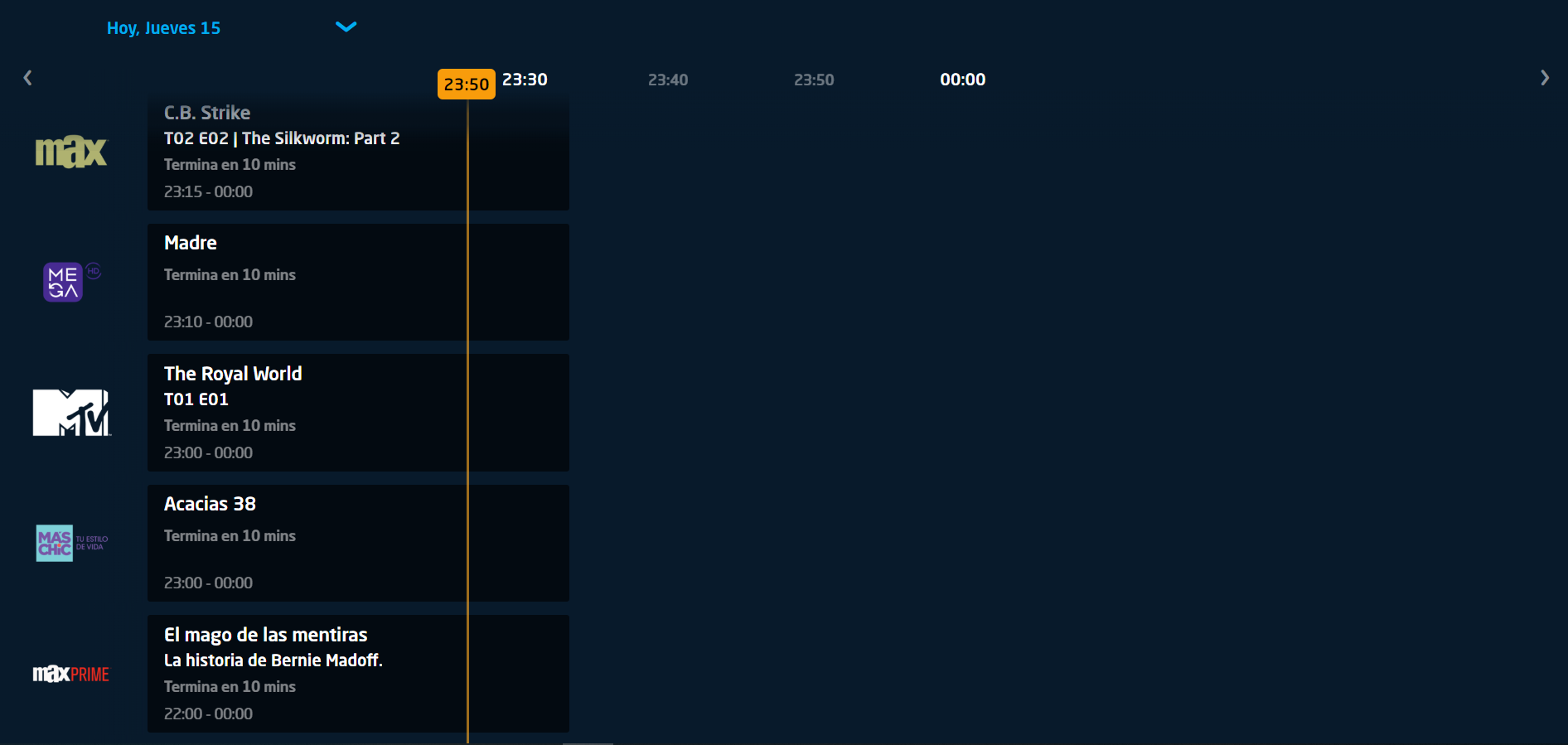Screen dimensions: 1568x745
Task: Open the MTV channel logo
Action: pyautogui.click(x=71, y=413)
